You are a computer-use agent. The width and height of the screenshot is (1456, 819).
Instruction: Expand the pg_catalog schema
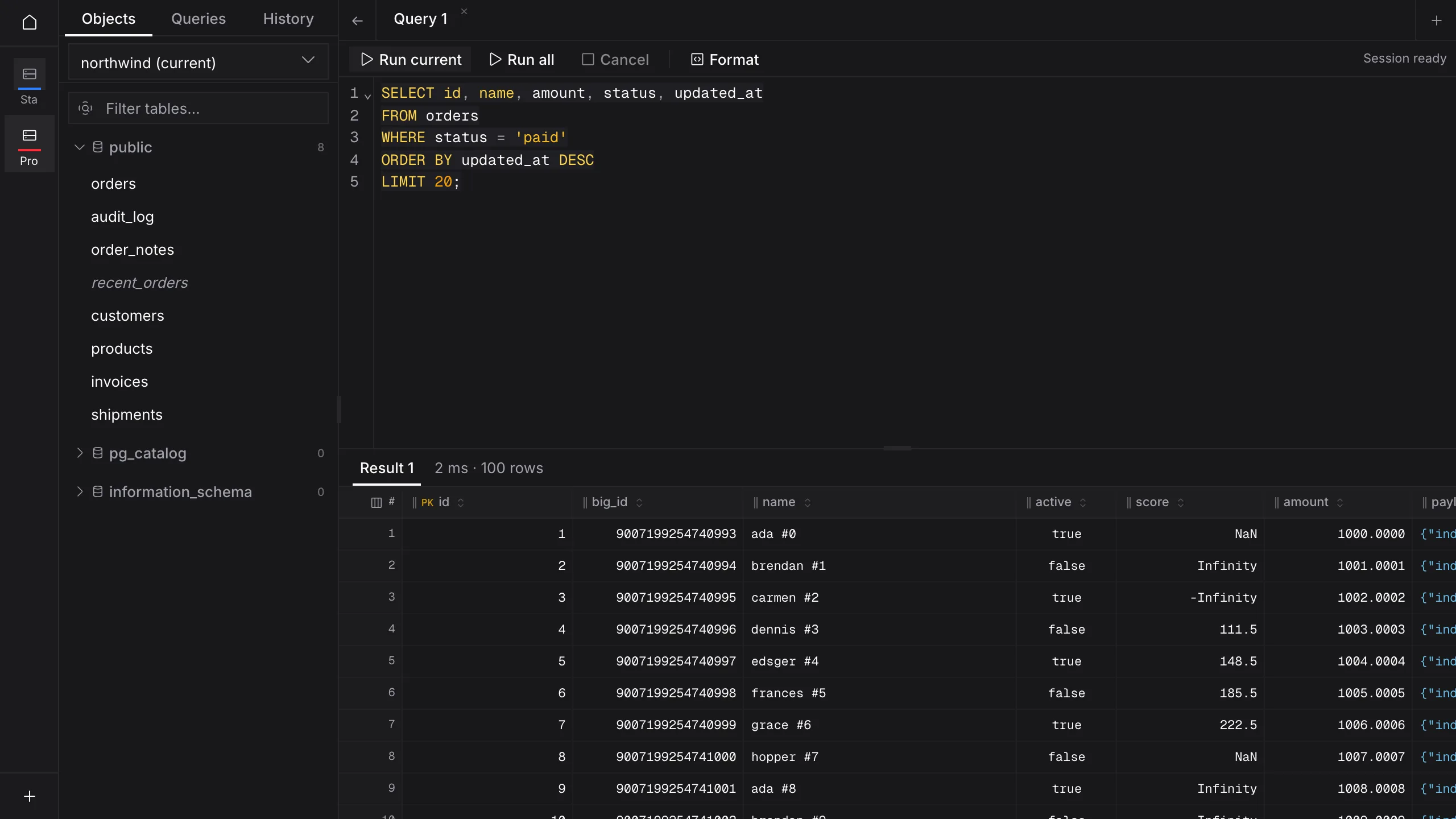pyautogui.click(x=80, y=453)
